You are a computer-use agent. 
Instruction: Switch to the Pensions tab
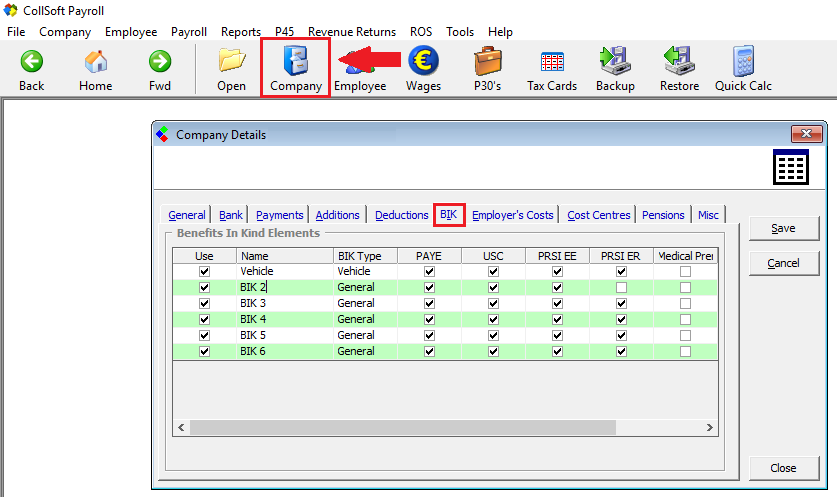tap(663, 215)
